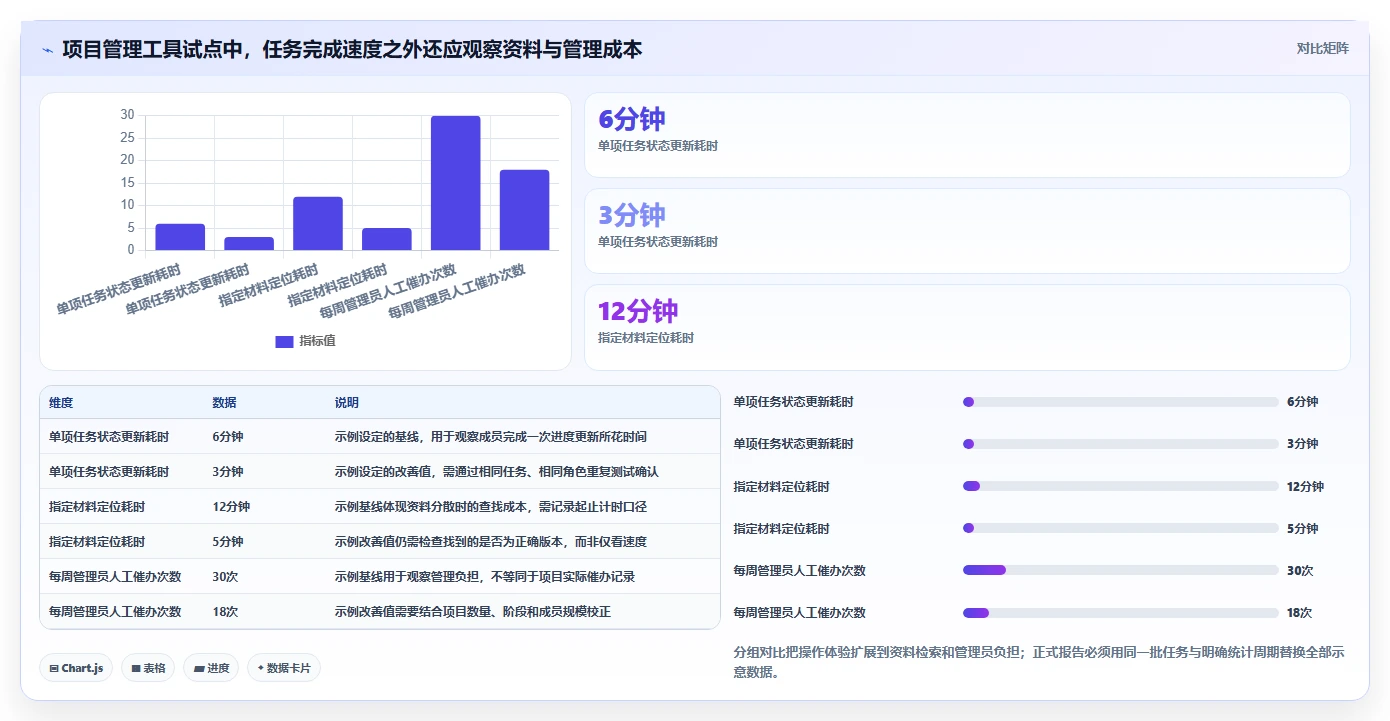Click the text 示例改善值仍需检查找到的是否为正确版本，而非仅看速度
The width and height of the screenshot is (1390, 721).
click(491, 541)
